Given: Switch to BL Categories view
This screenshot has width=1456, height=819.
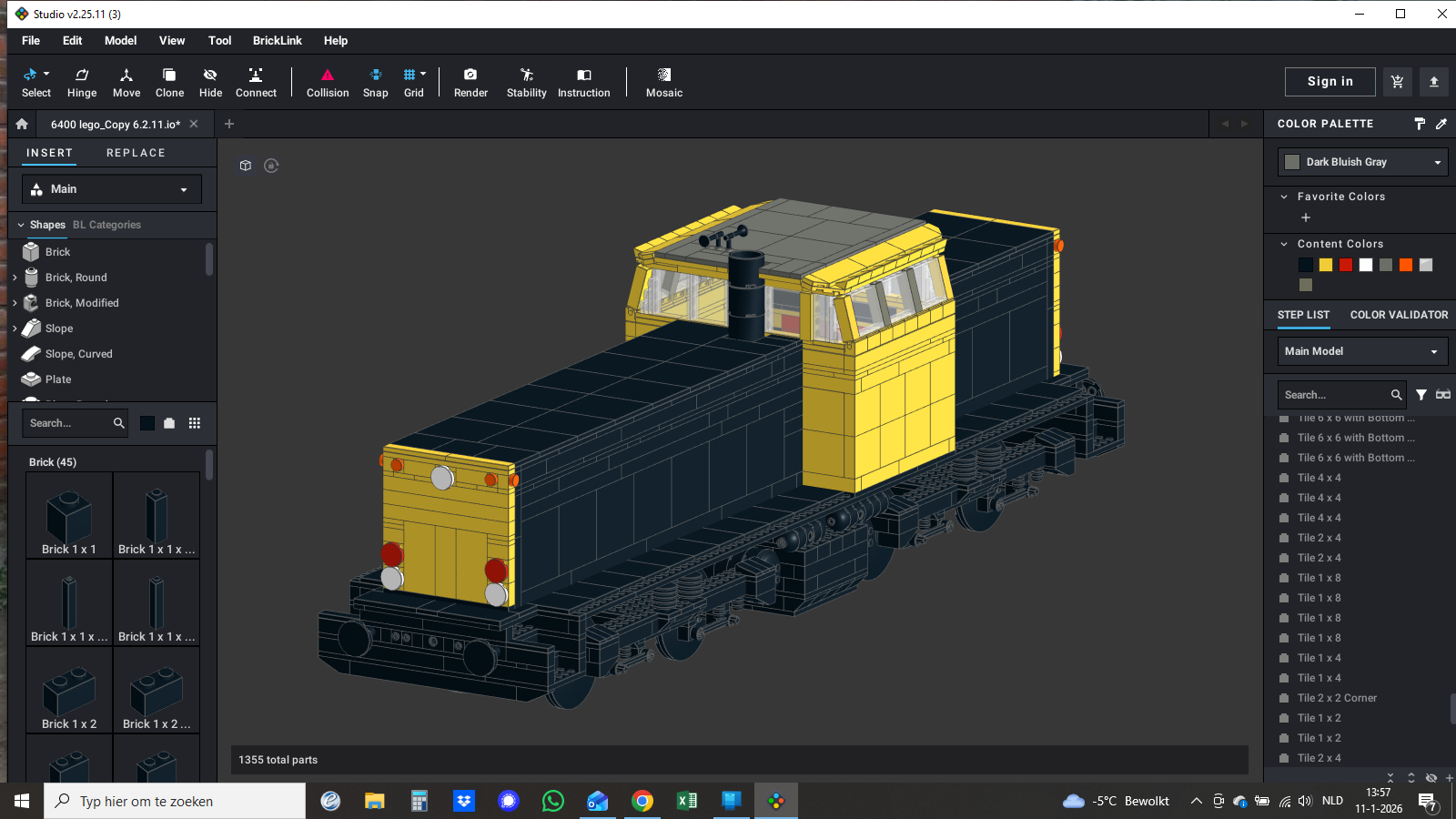Looking at the screenshot, I should pos(106,225).
